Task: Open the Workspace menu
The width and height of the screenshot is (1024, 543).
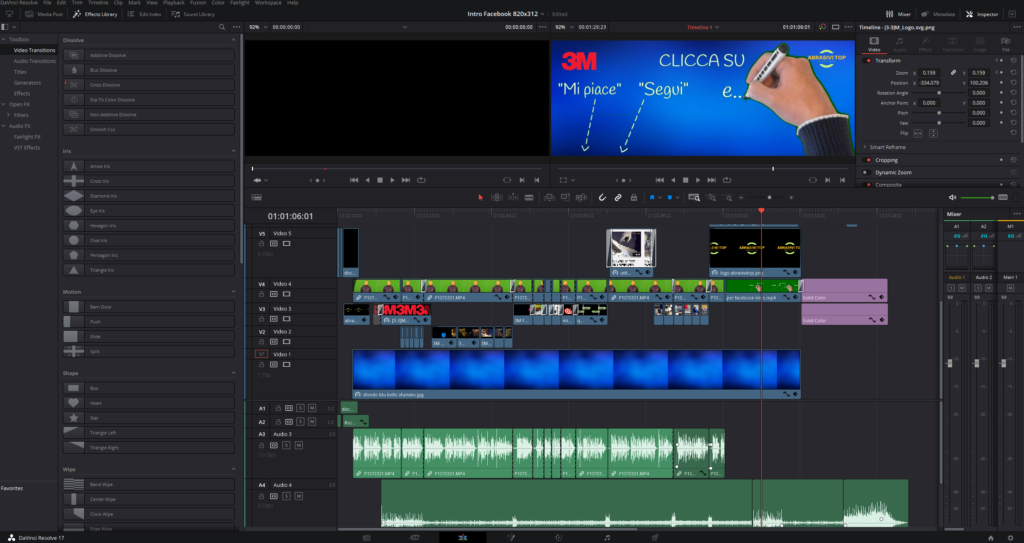Action: pyautogui.click(x=268, y=3)
